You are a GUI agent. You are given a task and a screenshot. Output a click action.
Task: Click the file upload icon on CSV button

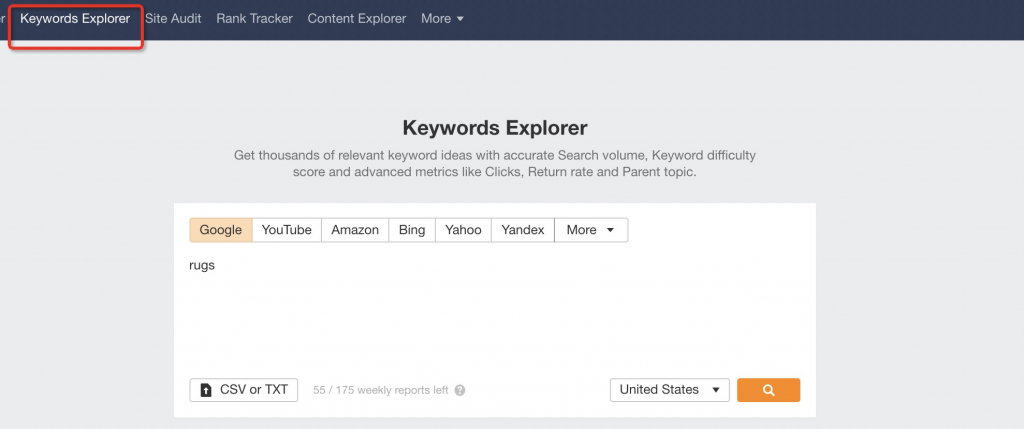pyautogui.click(x=206, y=390)
